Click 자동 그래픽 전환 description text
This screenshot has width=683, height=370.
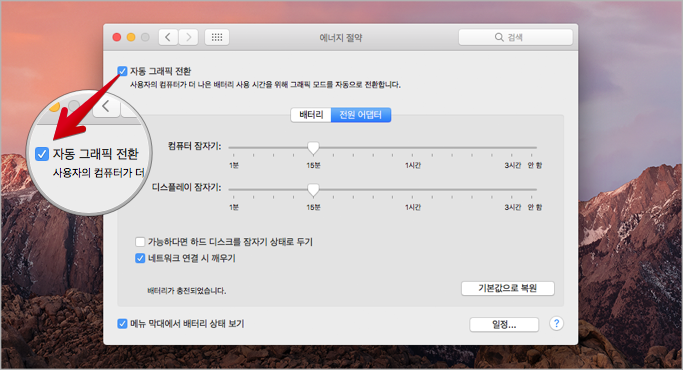pyautogui.click(x=265, y=85)
